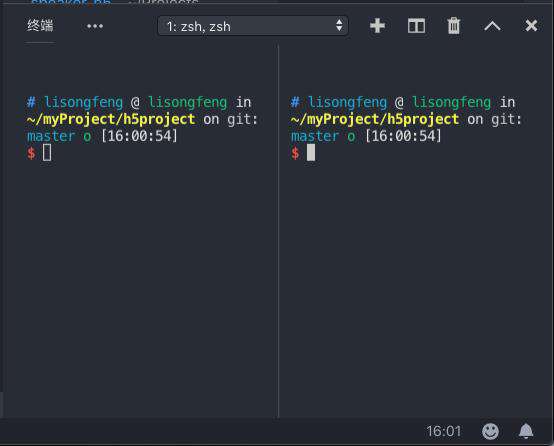Open the three-dots more panels menu

tap(95, 26)
